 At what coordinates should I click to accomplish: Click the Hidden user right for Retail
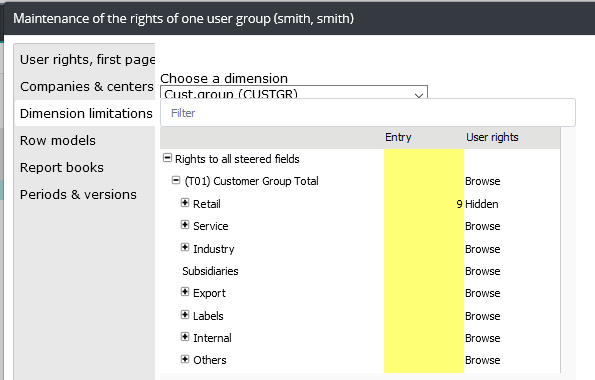pos(482,204)
